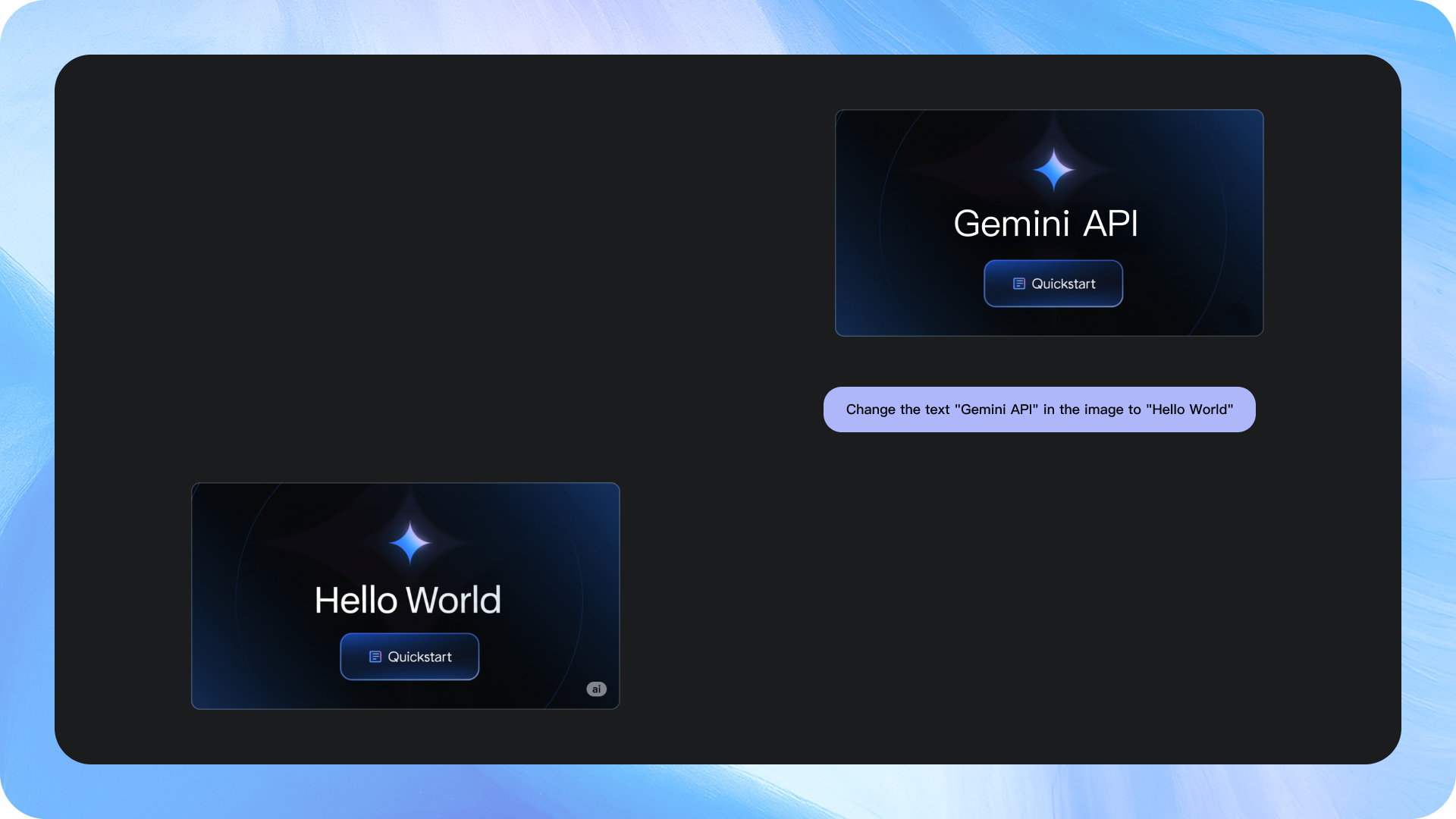
Task: Select the prompt bubble about changing text
Action: click(1040, 409)
